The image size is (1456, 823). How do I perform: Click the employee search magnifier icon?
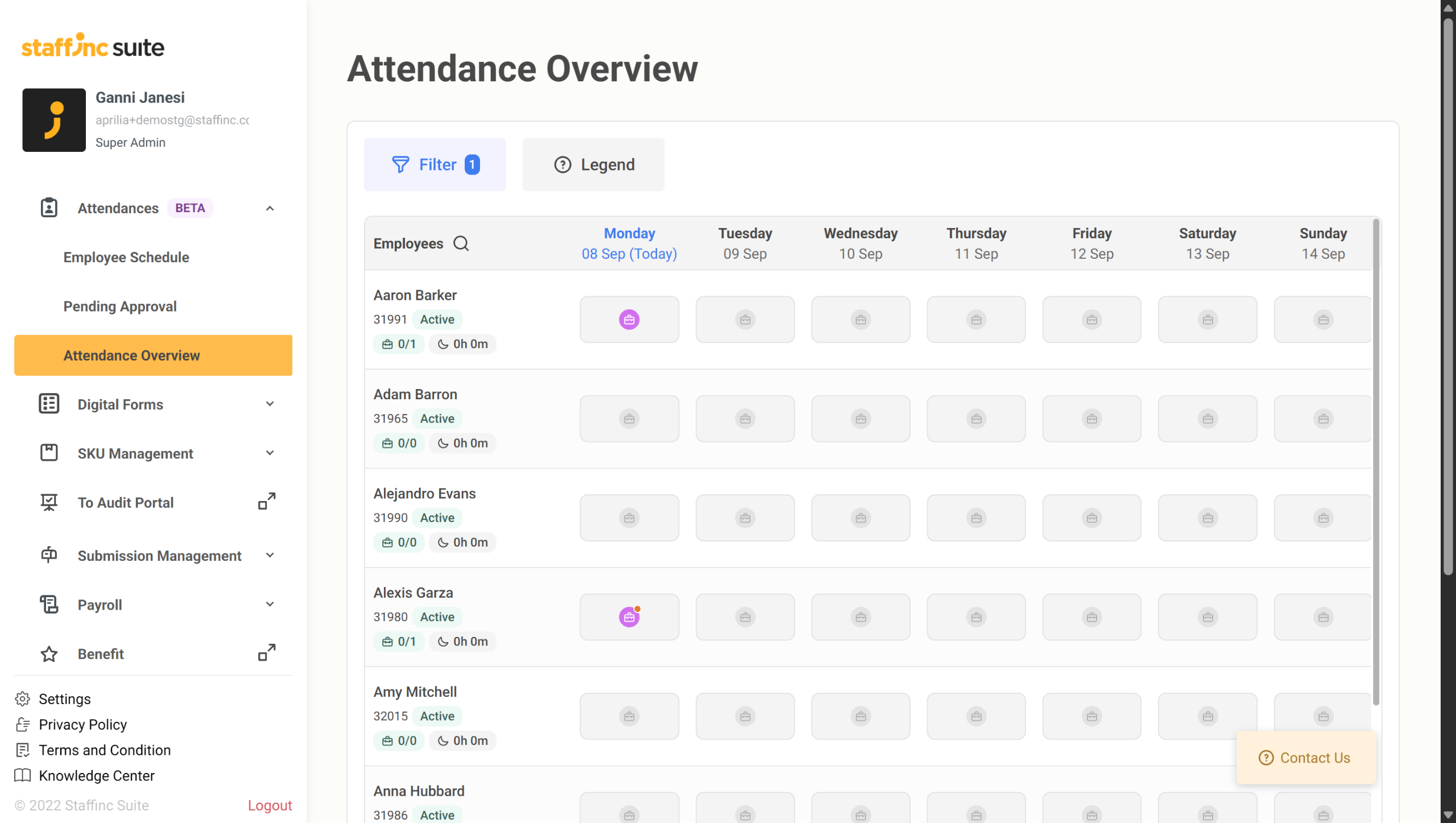click(461, 243)
